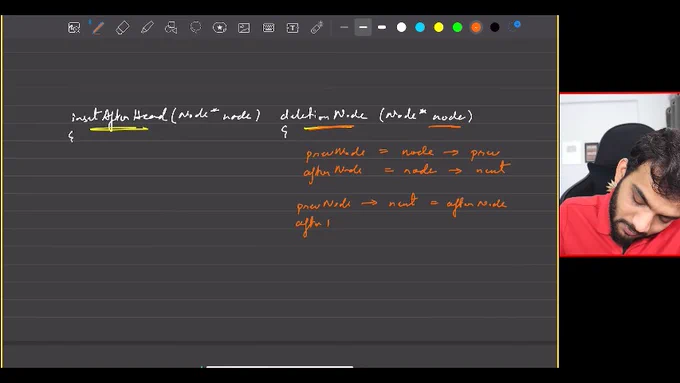Pick the black pen color
Screen dimensions: 680x383
click(495, 27)
